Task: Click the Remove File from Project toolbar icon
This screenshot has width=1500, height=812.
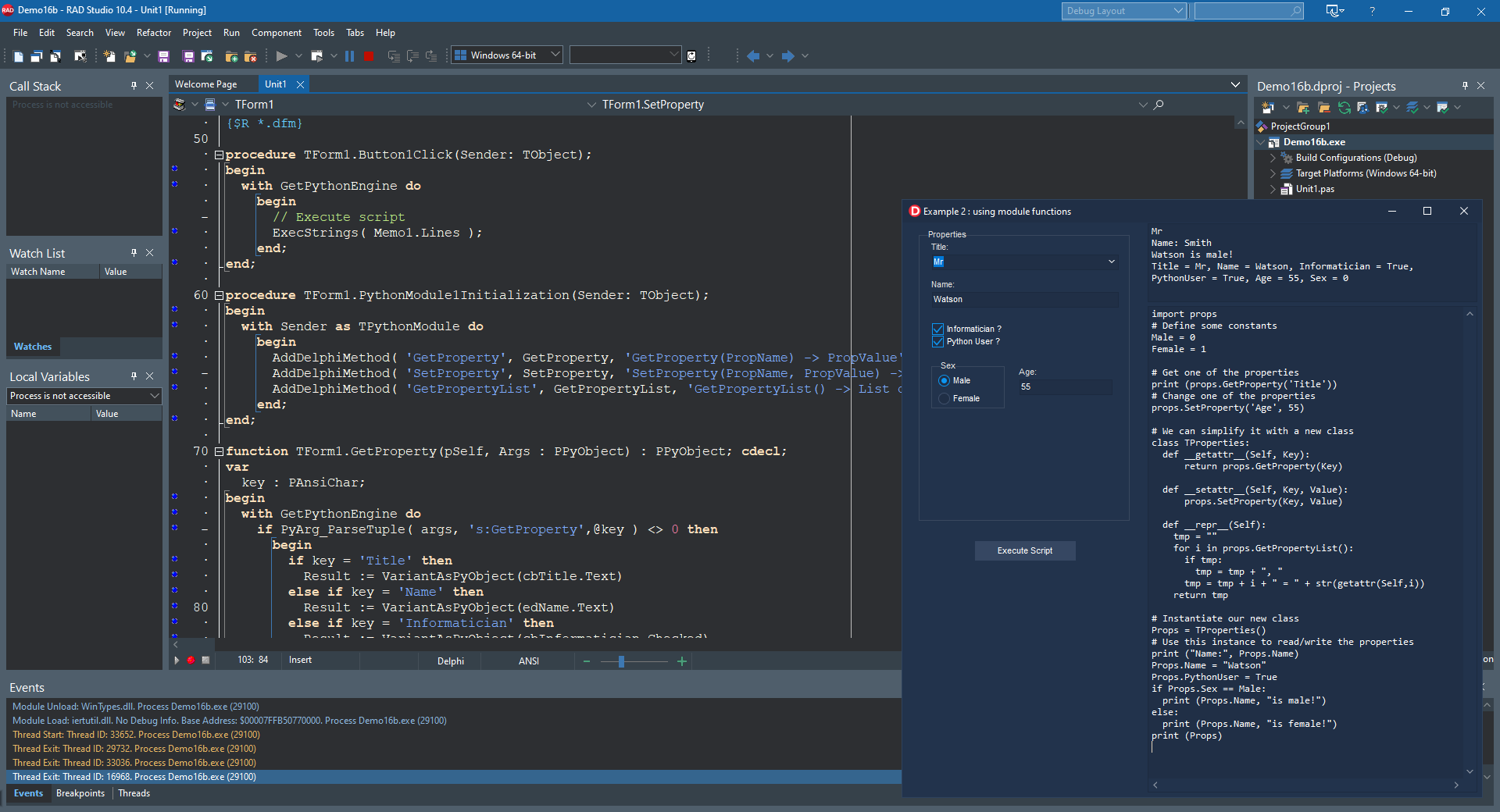Action: coord(250,56)
